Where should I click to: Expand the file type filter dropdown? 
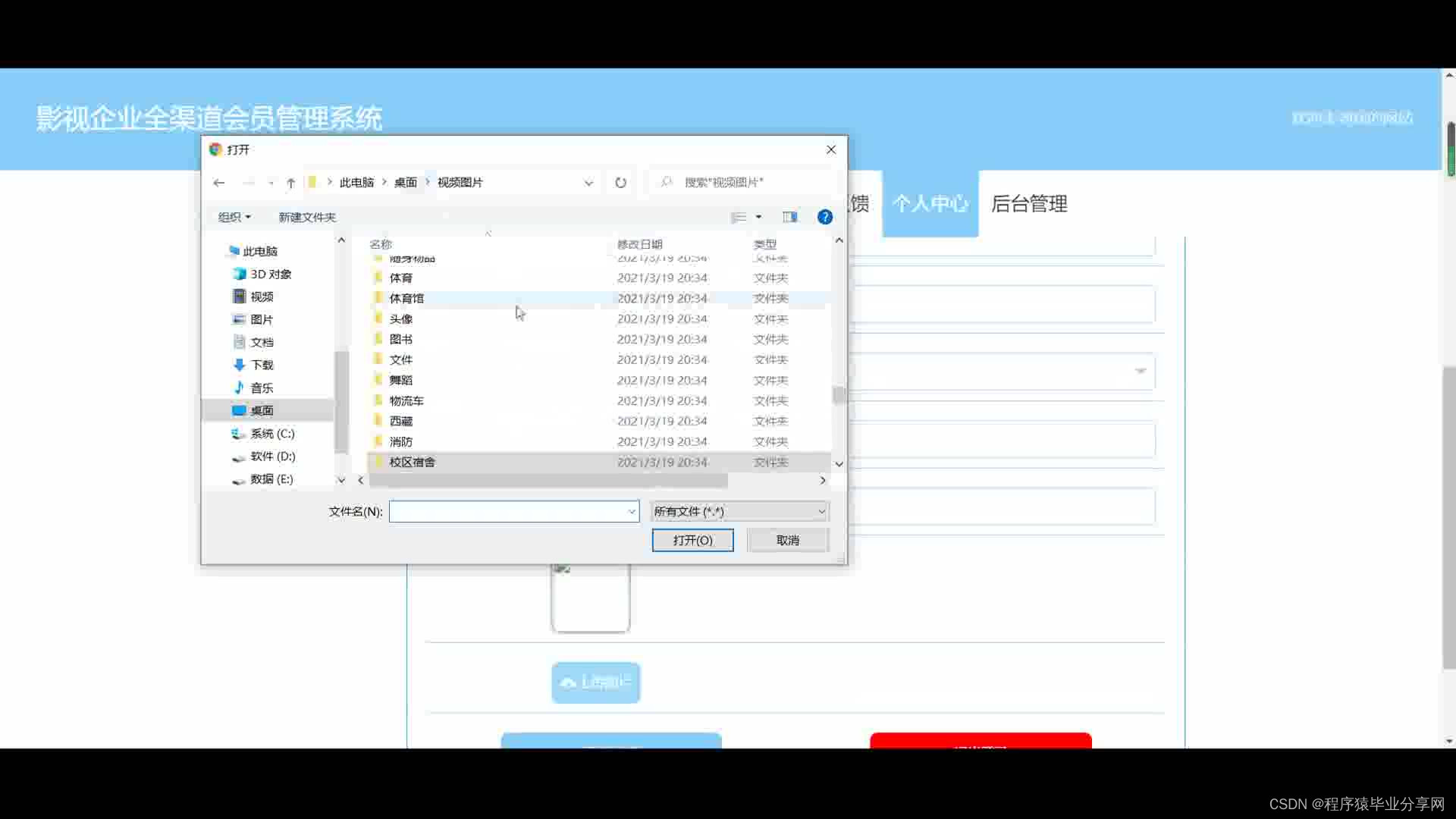coord(739,512)
